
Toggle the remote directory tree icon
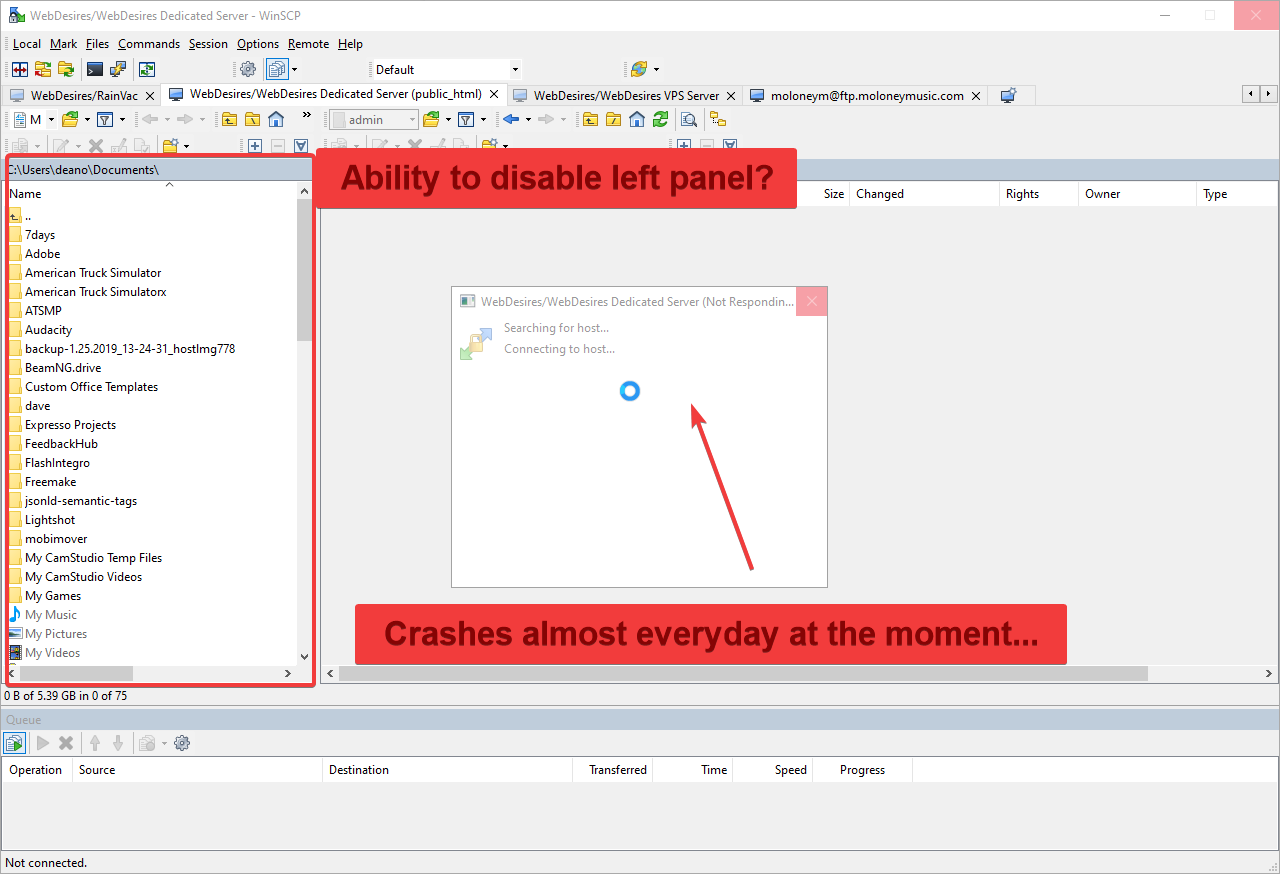[718, 120]
